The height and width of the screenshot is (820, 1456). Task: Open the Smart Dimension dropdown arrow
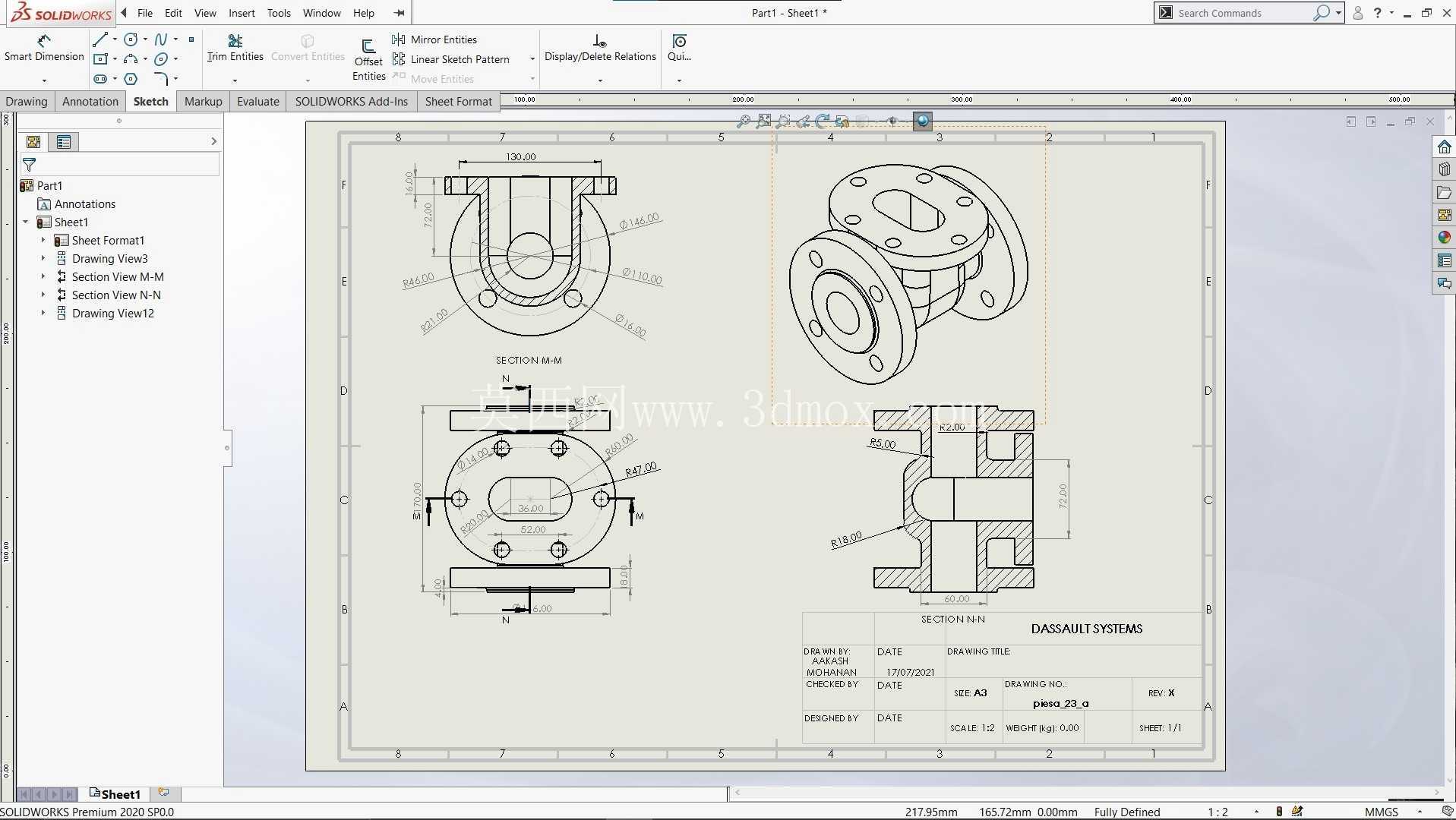[x=44, y=80]
